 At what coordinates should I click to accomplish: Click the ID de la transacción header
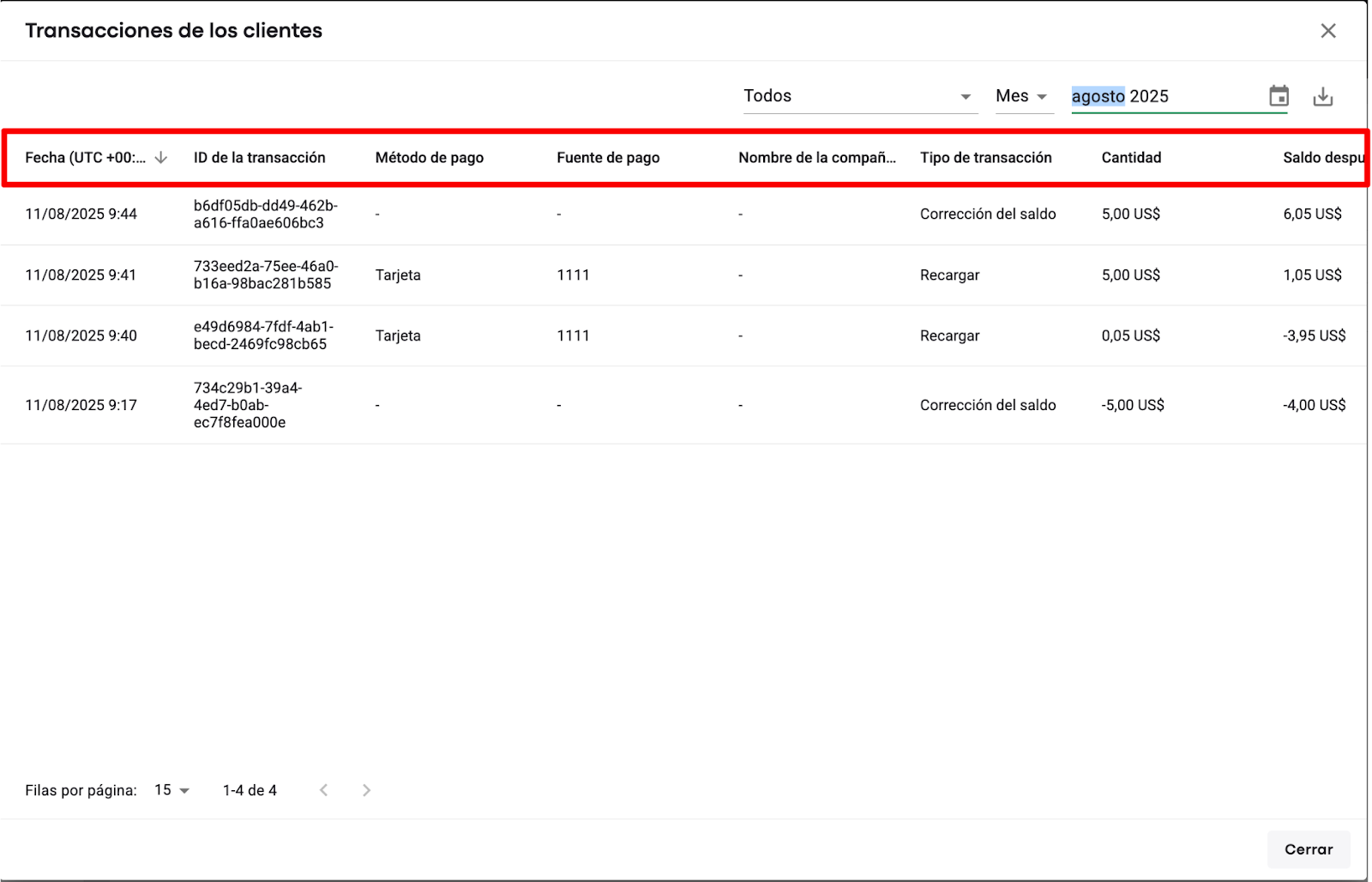260,158
